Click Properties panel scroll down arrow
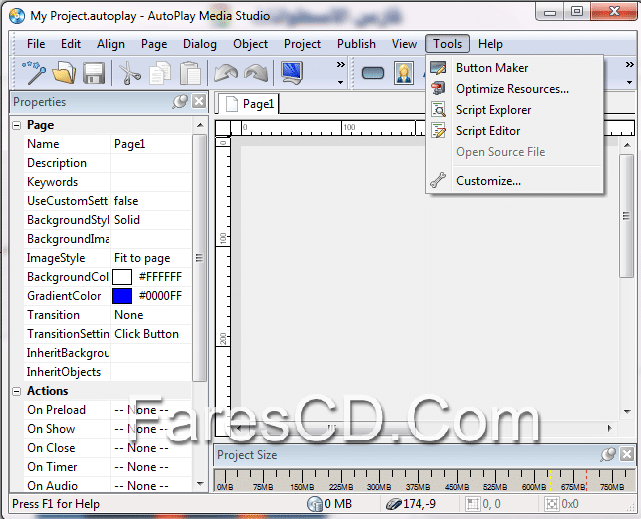This screenshot has width=641, height=519. (x=200, y=484)
